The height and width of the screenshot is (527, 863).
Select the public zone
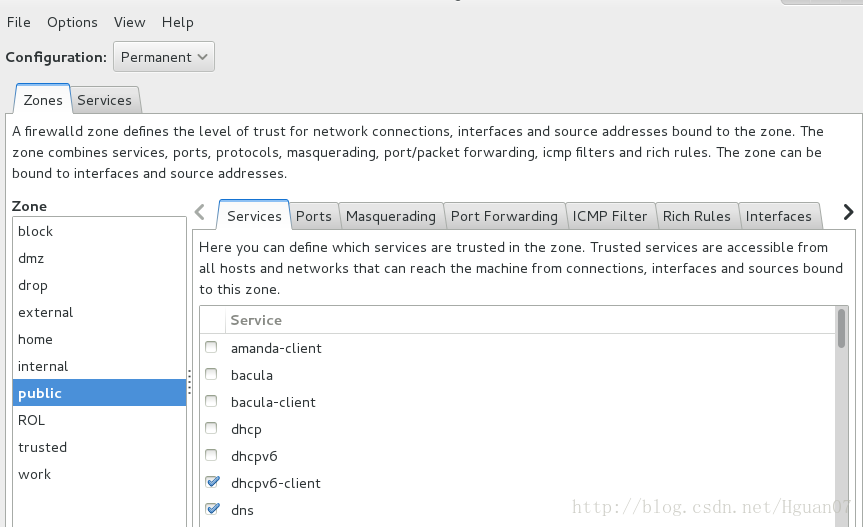click(x=100, y=393)
